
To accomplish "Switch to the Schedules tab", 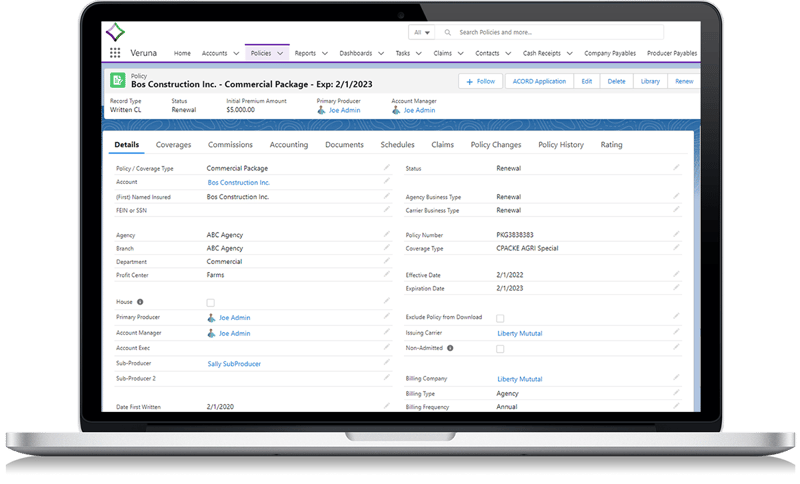I will pos(397,145).
